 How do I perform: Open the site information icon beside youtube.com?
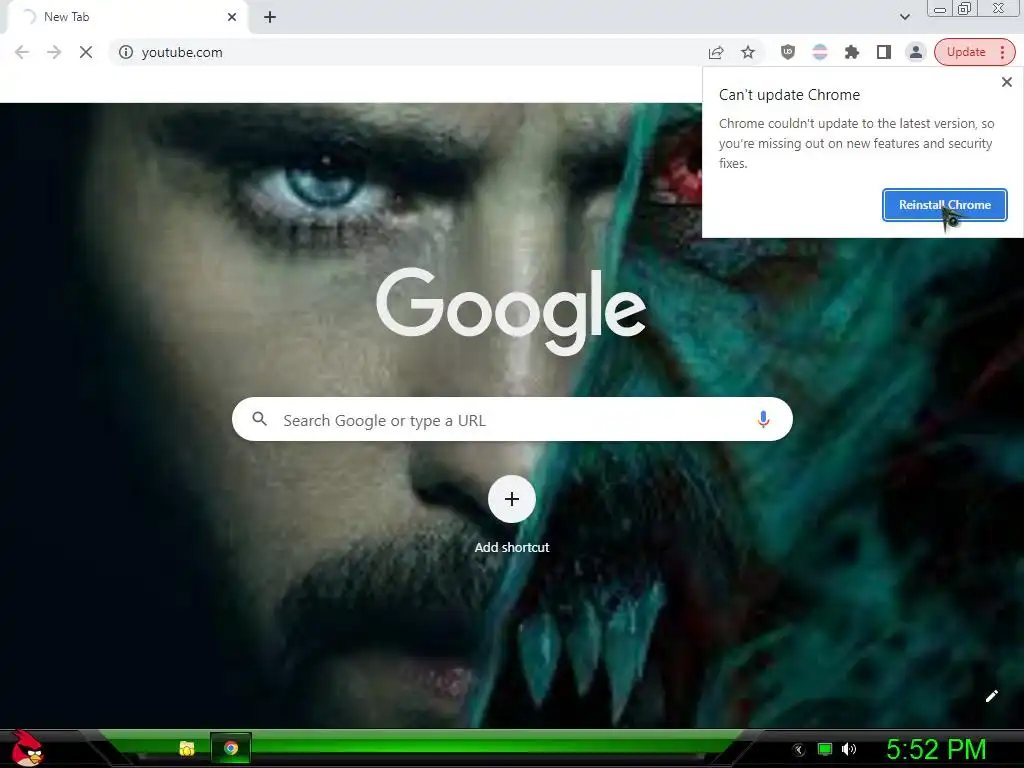(126, 52)
